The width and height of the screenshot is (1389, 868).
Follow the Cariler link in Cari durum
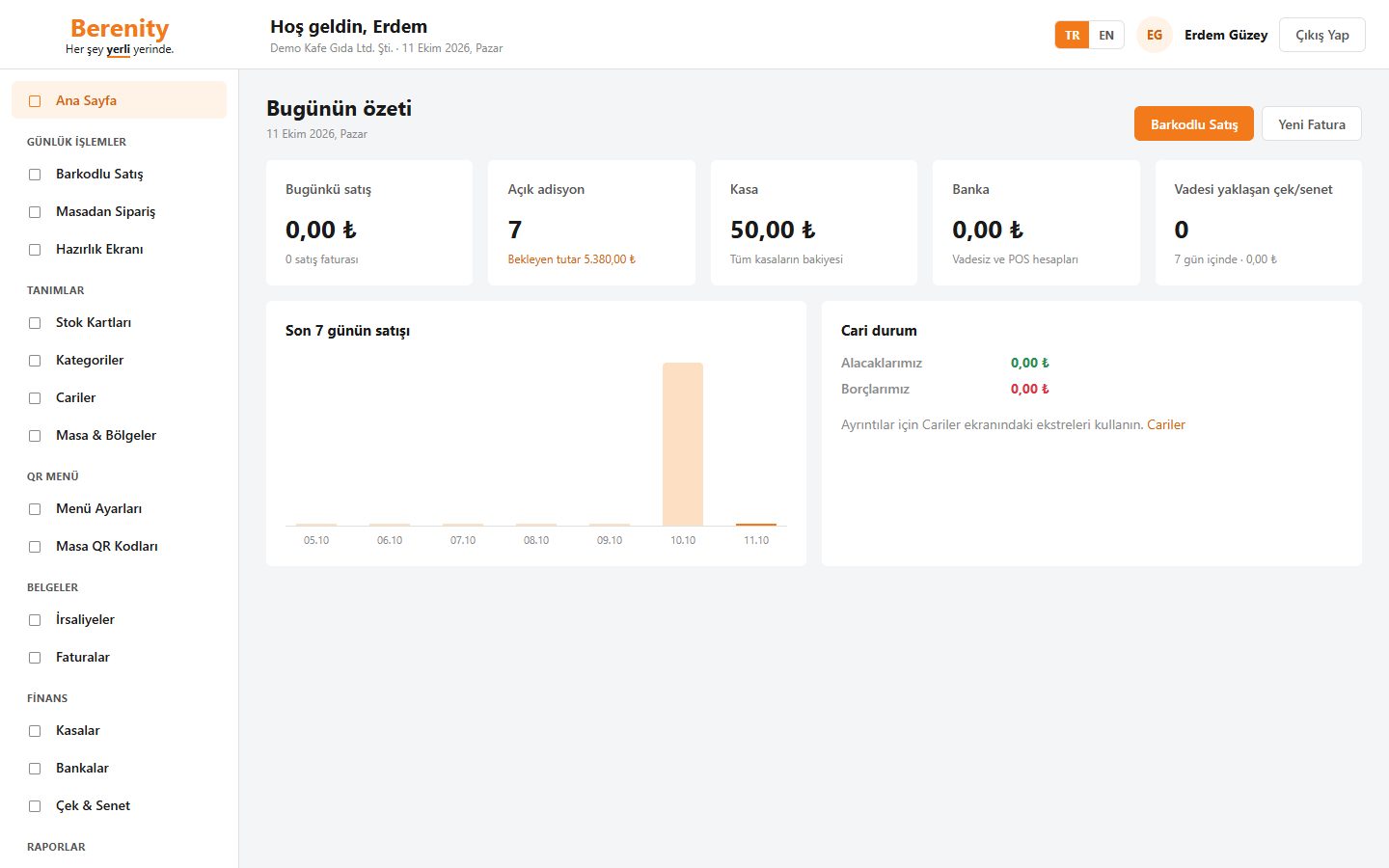tap(1166, 424)
